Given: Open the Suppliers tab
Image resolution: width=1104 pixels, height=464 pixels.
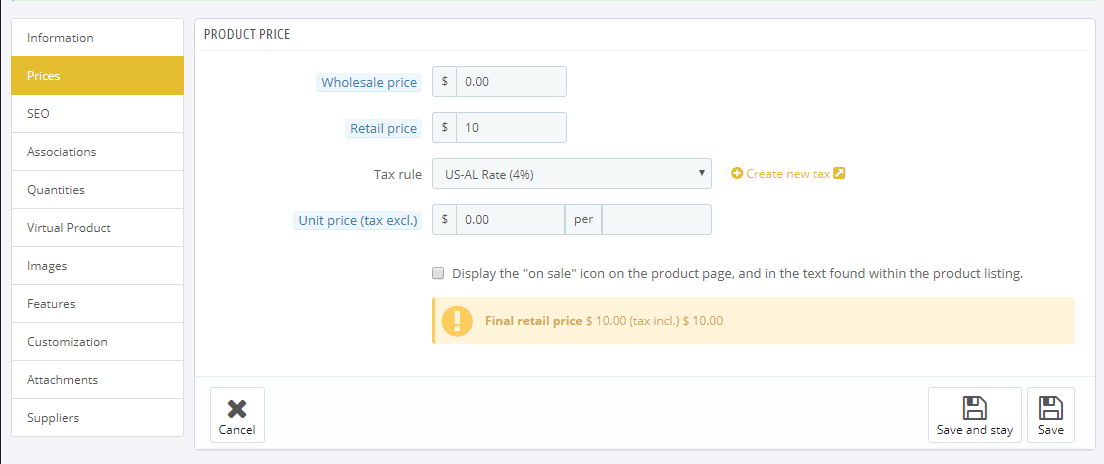Looking at the screenshot, I should click(97, 418).
